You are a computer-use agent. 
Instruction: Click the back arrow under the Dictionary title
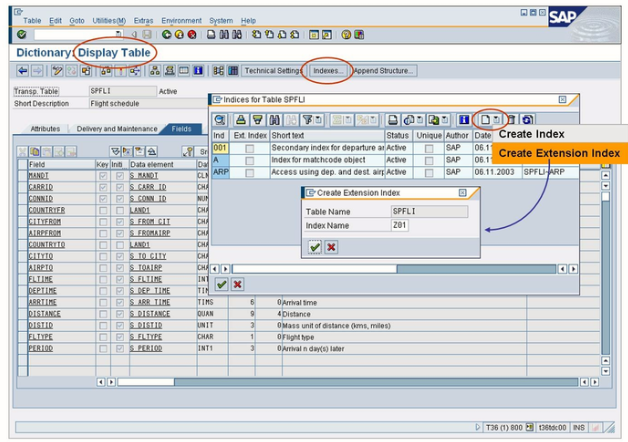point(22,71)
